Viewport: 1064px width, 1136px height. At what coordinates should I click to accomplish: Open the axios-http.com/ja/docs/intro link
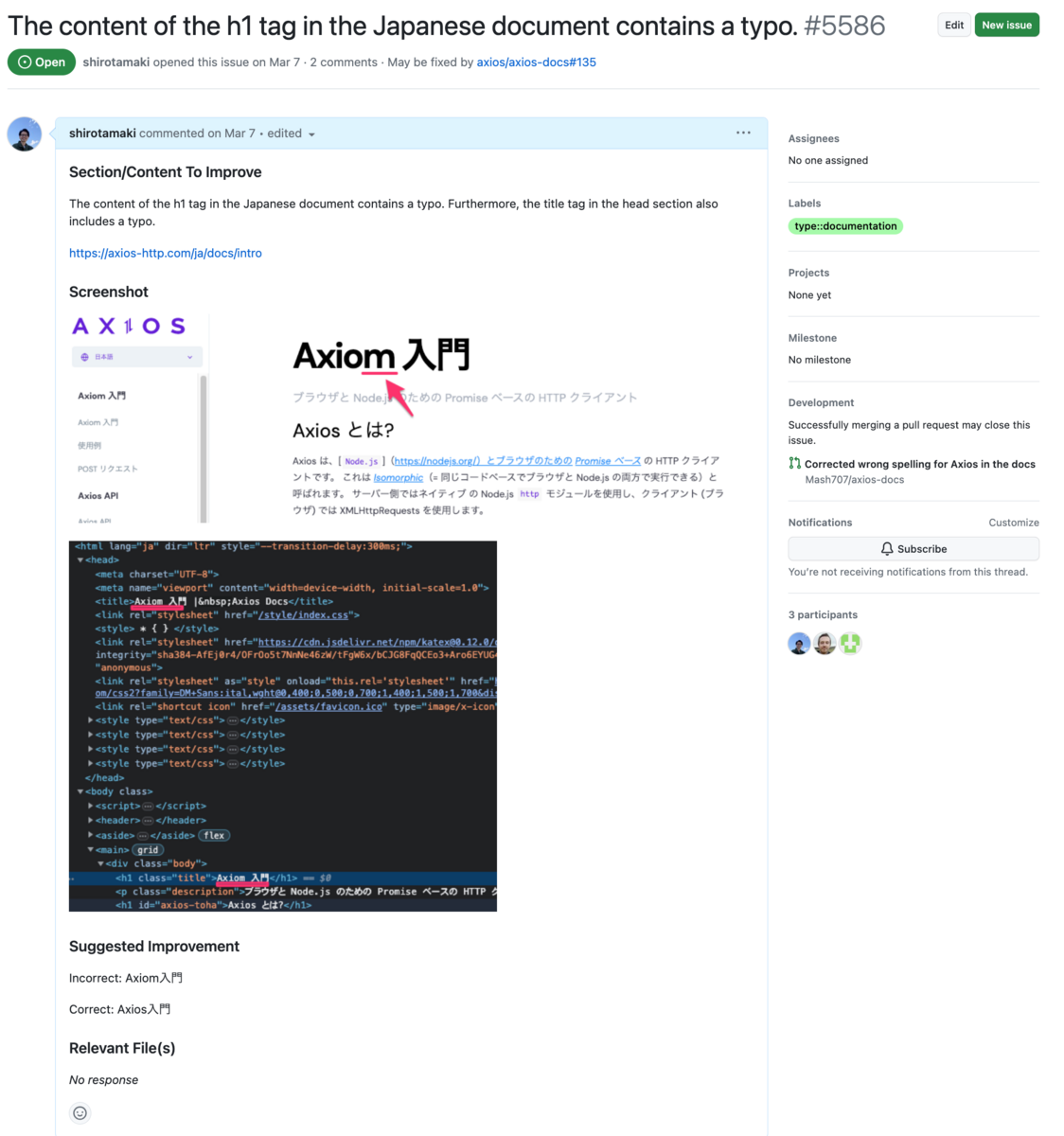(x=166, y=253)
